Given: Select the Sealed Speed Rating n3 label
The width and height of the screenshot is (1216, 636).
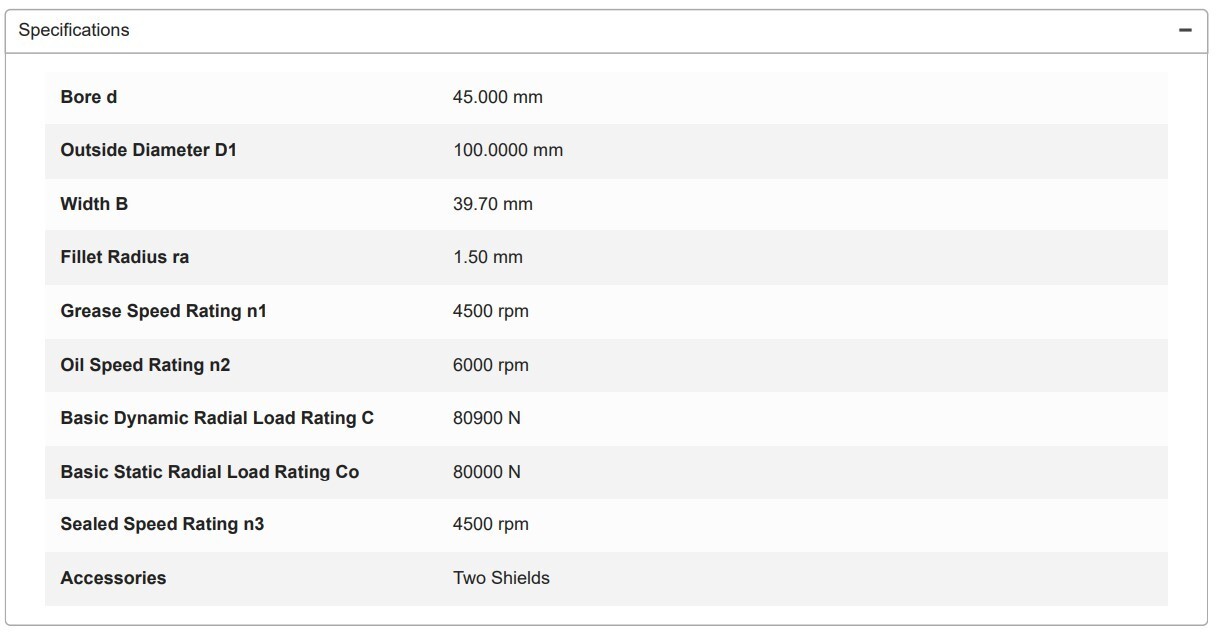Looking at the screenshot, I should click(162, 524).
